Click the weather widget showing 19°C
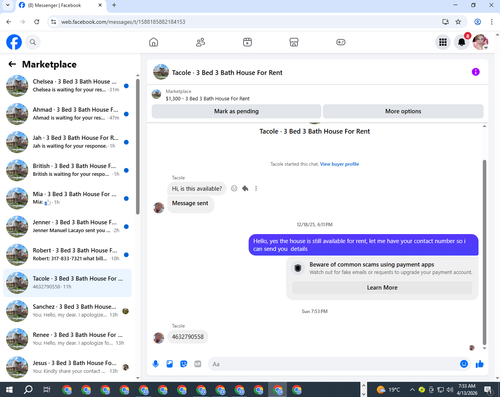 point(388,389)
